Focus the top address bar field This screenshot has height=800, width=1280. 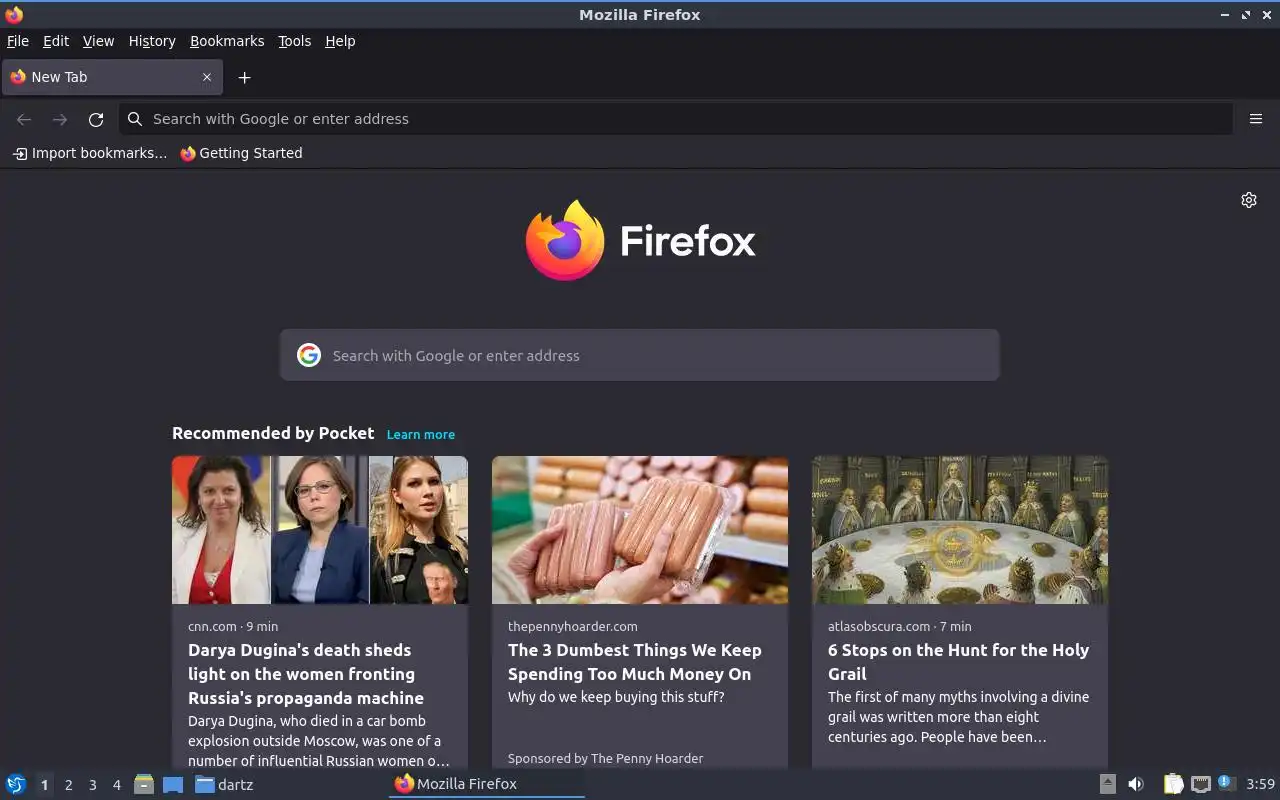pyautogui.click(x=676, y=119)
